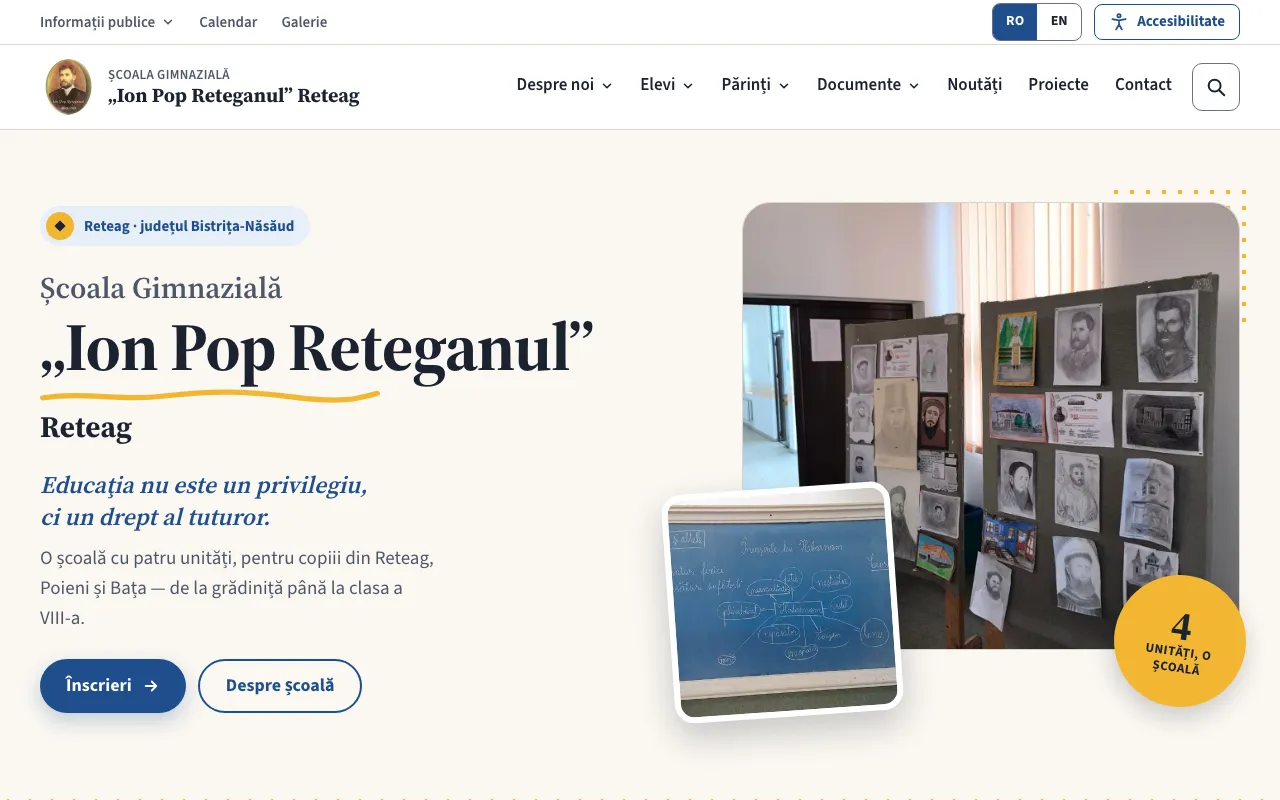Expand the Documente dropdown
Viewport: 1280px width, 800px height.
tap(868, 85)
